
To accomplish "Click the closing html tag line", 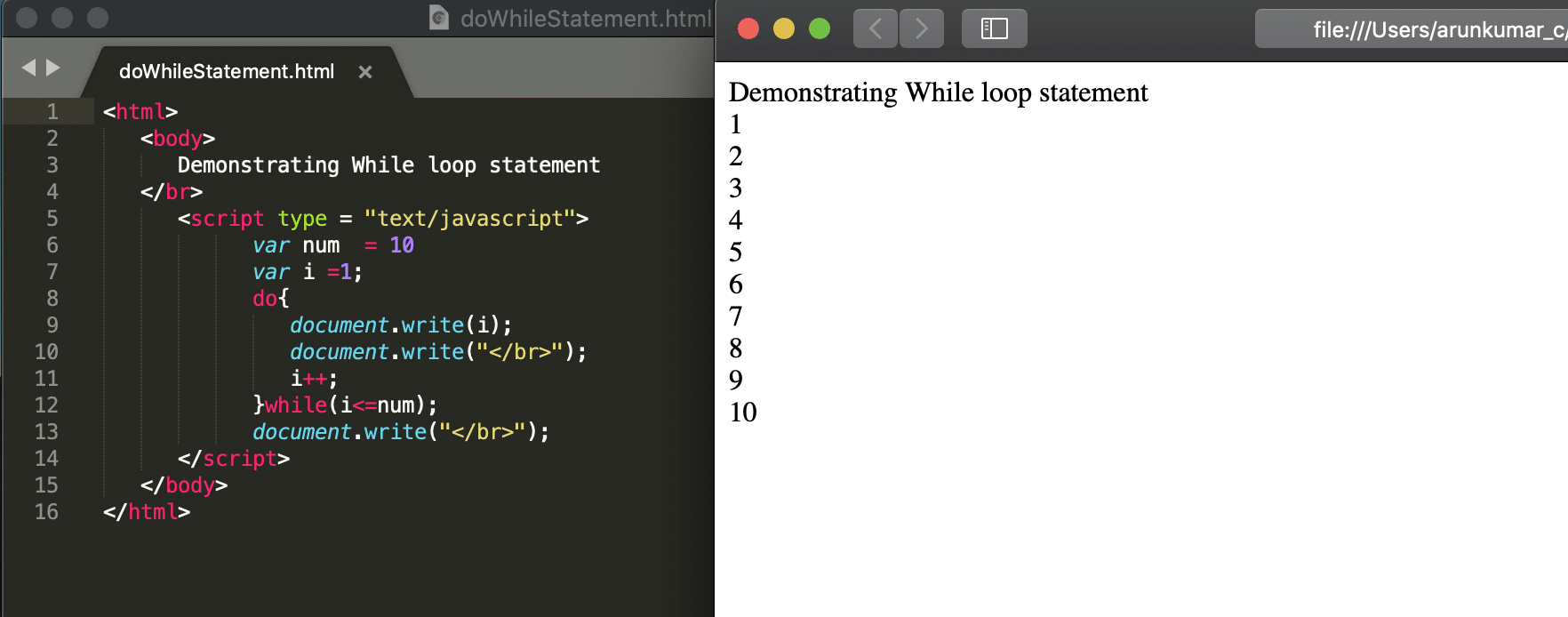I will pyautogui.click(x=147, y=512).
